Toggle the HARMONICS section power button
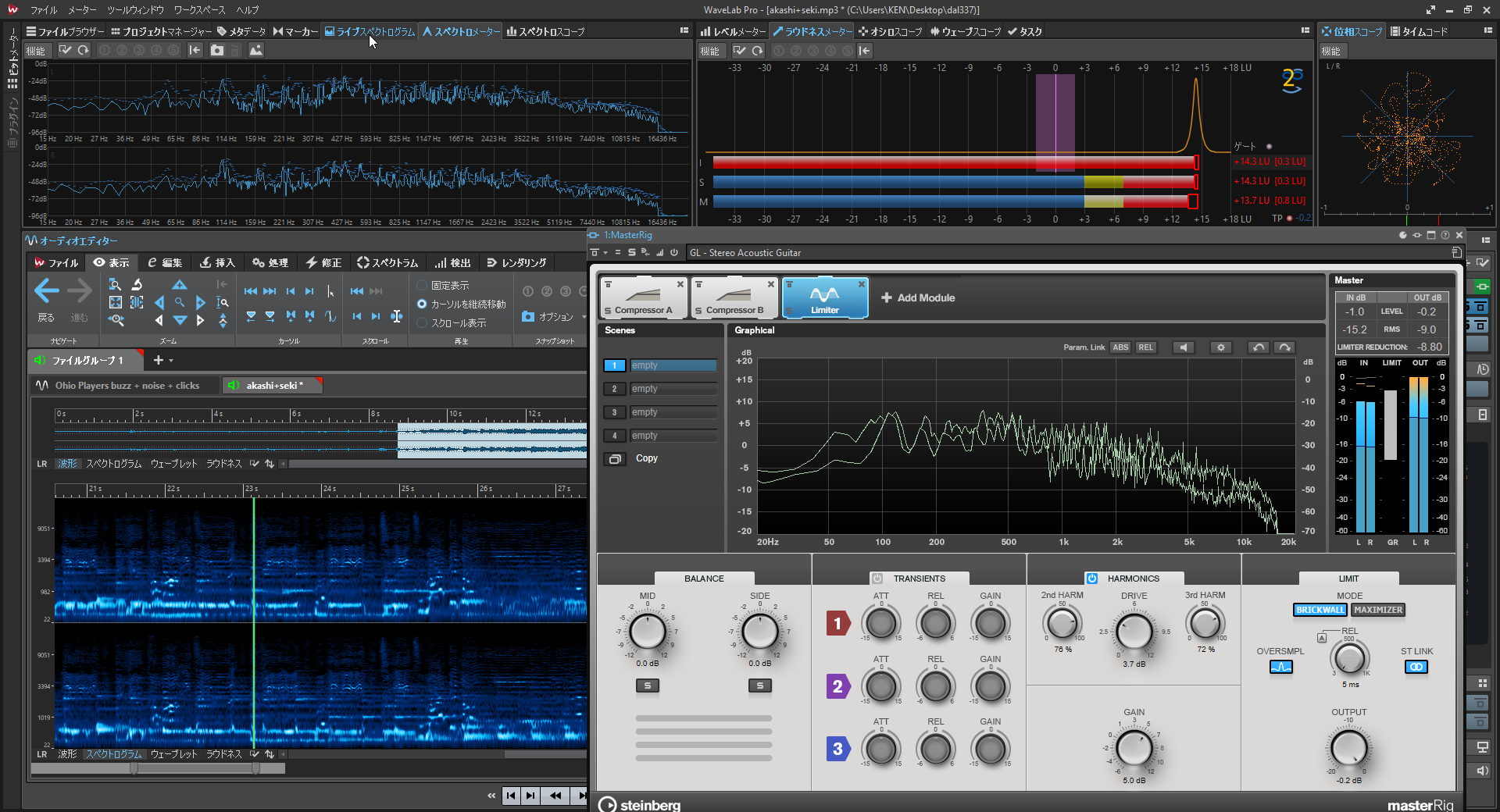This screenshot has width=1500, height=812. pos(1092,579)
